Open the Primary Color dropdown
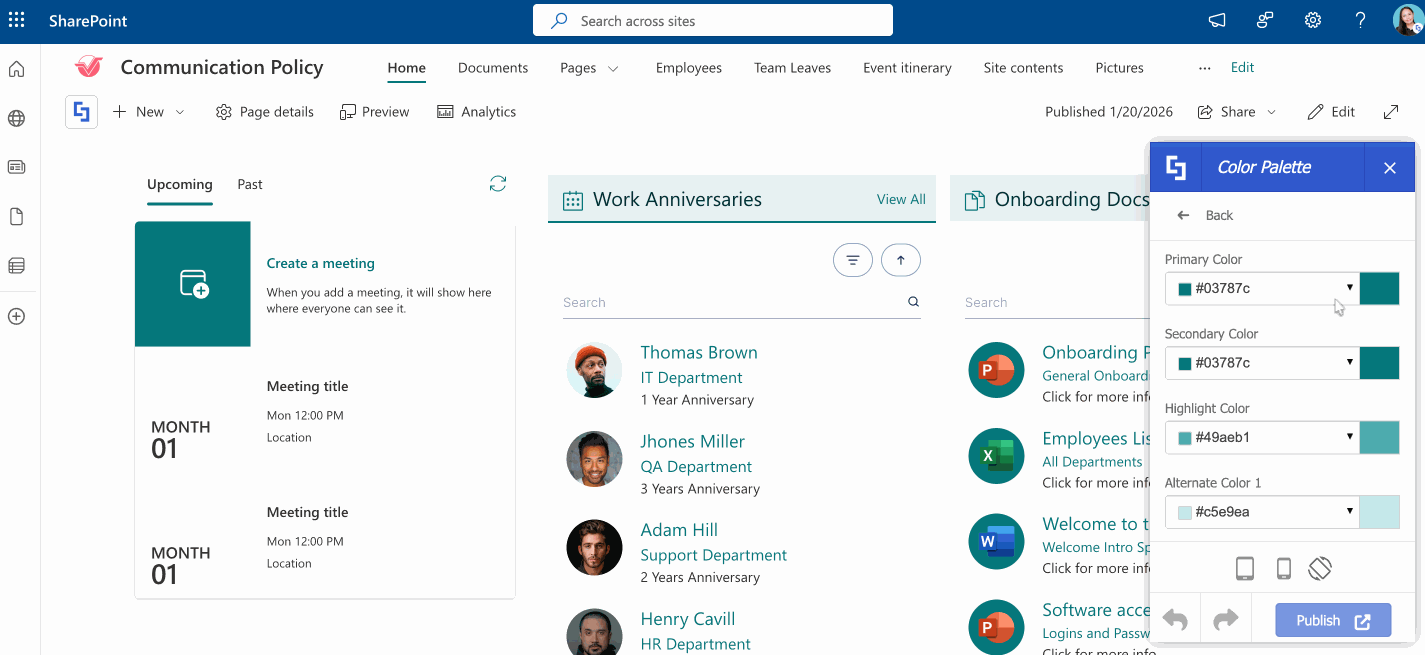This screenshot has height=655, width=1425. [x=1349, y=288]
